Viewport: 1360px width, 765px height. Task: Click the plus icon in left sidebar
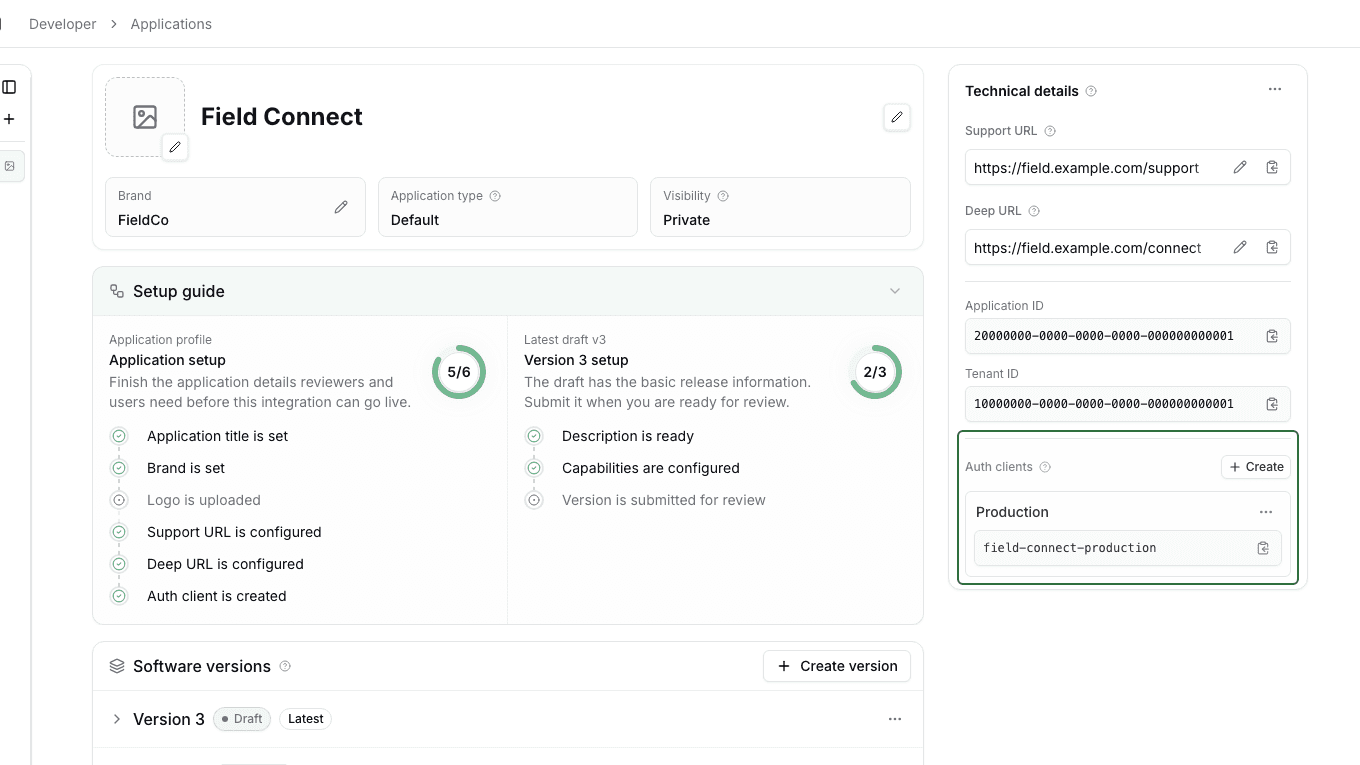click(9, 119)
